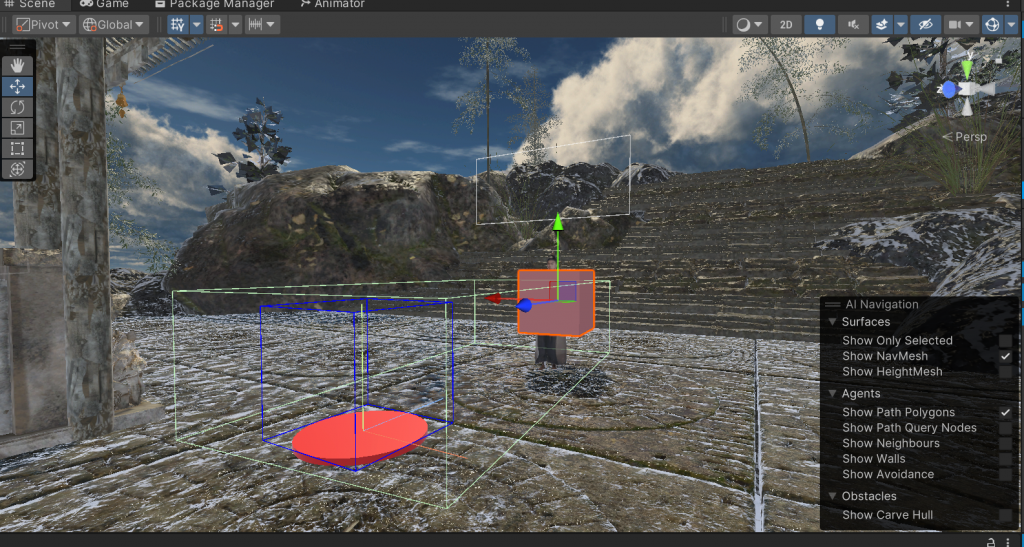1024x547 pixels.
Task: Collapse the Agents section in AI Navigation
Action: pos(833,394)
